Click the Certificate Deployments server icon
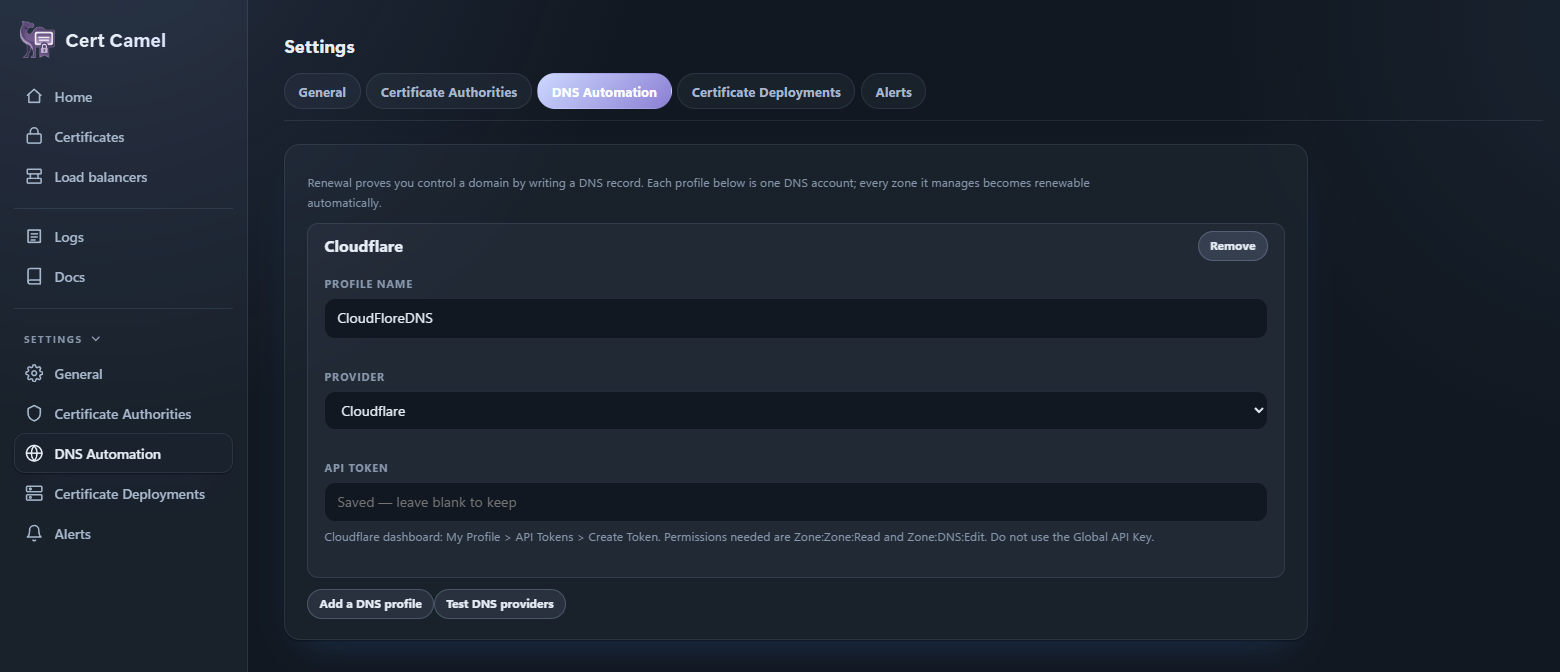 (34, 494)
